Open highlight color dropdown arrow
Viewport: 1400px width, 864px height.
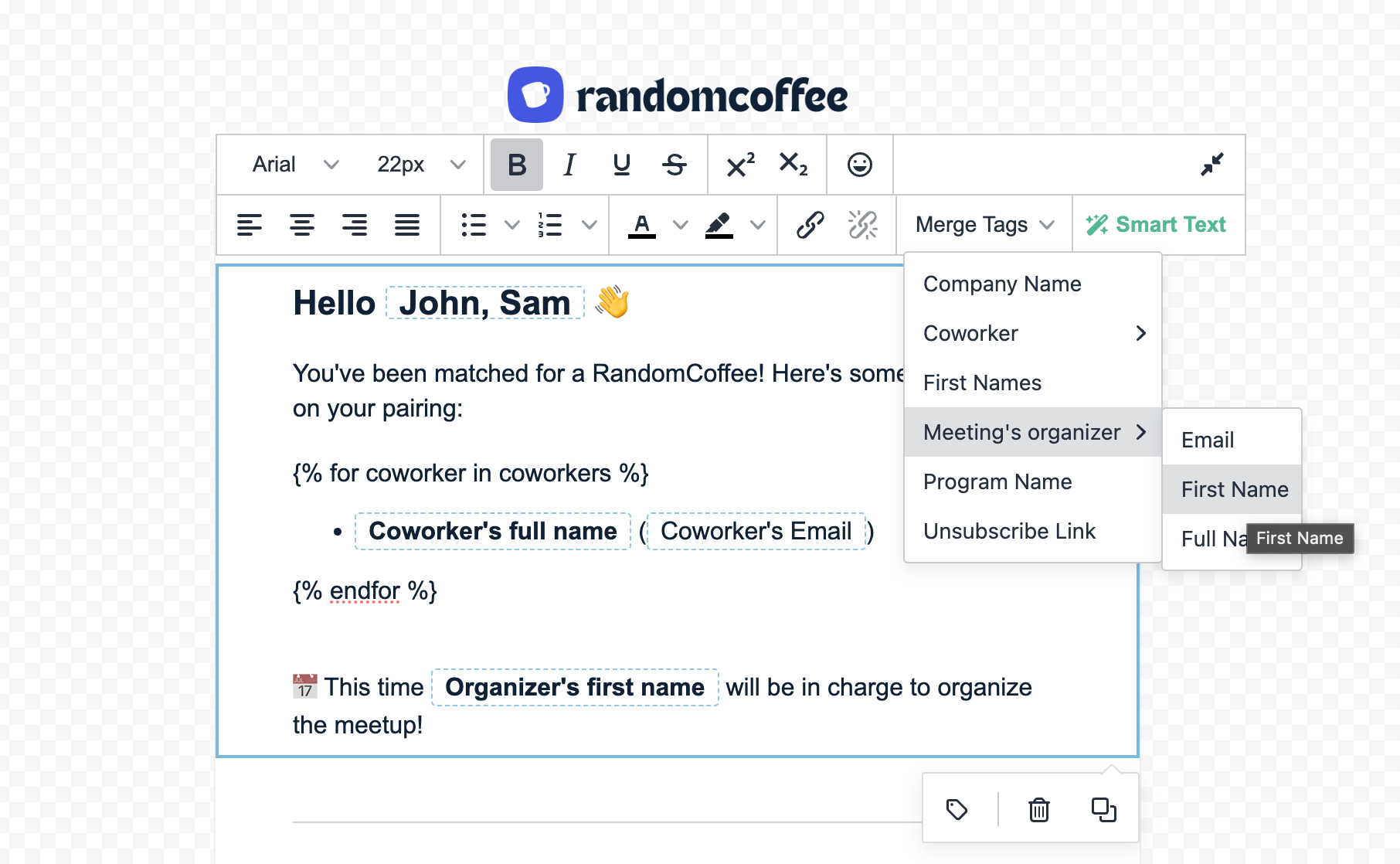coord(757,225)
